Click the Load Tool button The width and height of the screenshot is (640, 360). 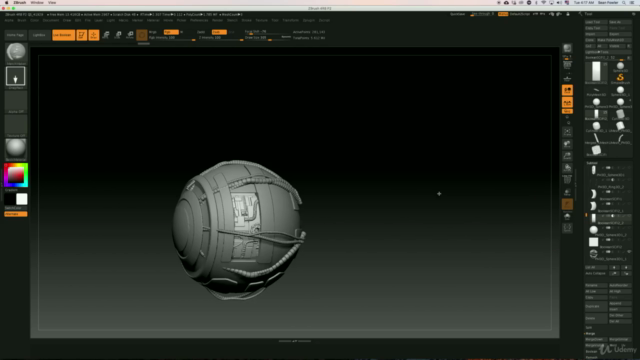596,22
